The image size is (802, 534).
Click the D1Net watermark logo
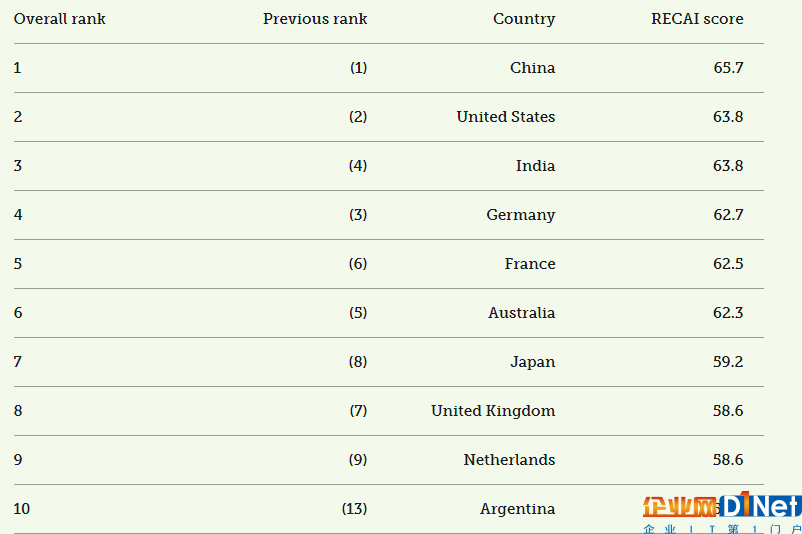(x=722, y=511)
